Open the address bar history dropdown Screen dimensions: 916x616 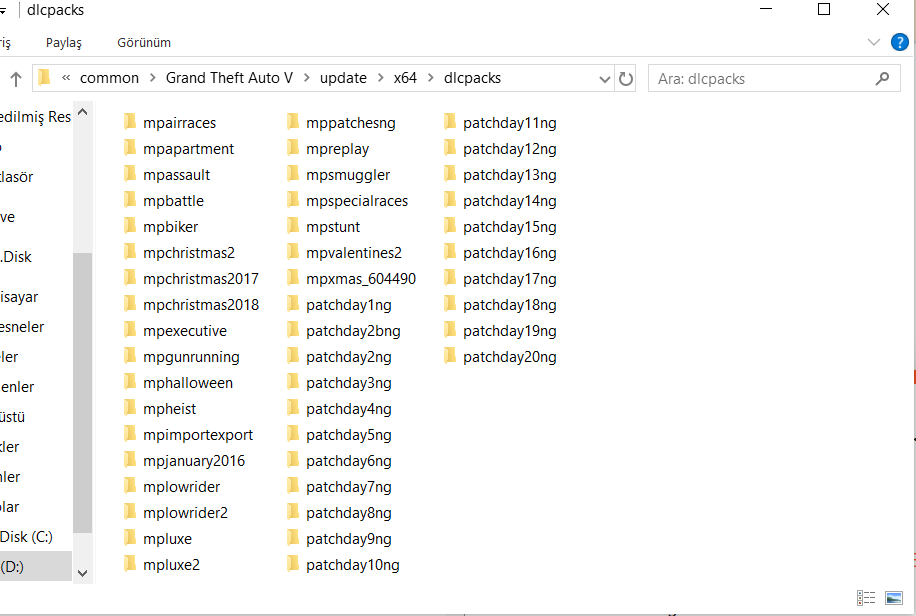603,77
